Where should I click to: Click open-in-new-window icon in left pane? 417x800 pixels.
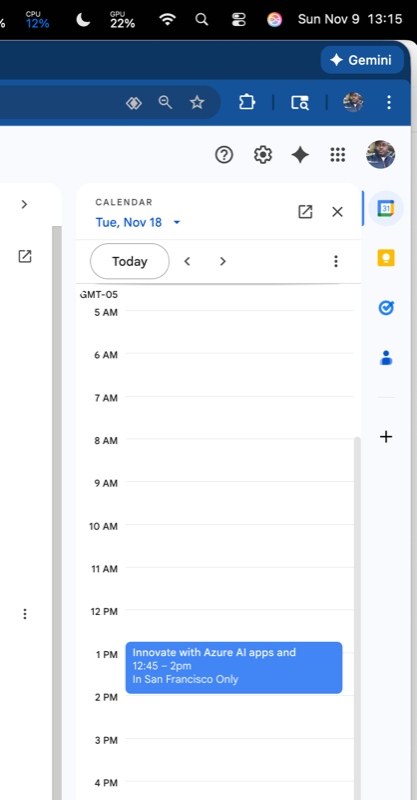tap(24, 257)
